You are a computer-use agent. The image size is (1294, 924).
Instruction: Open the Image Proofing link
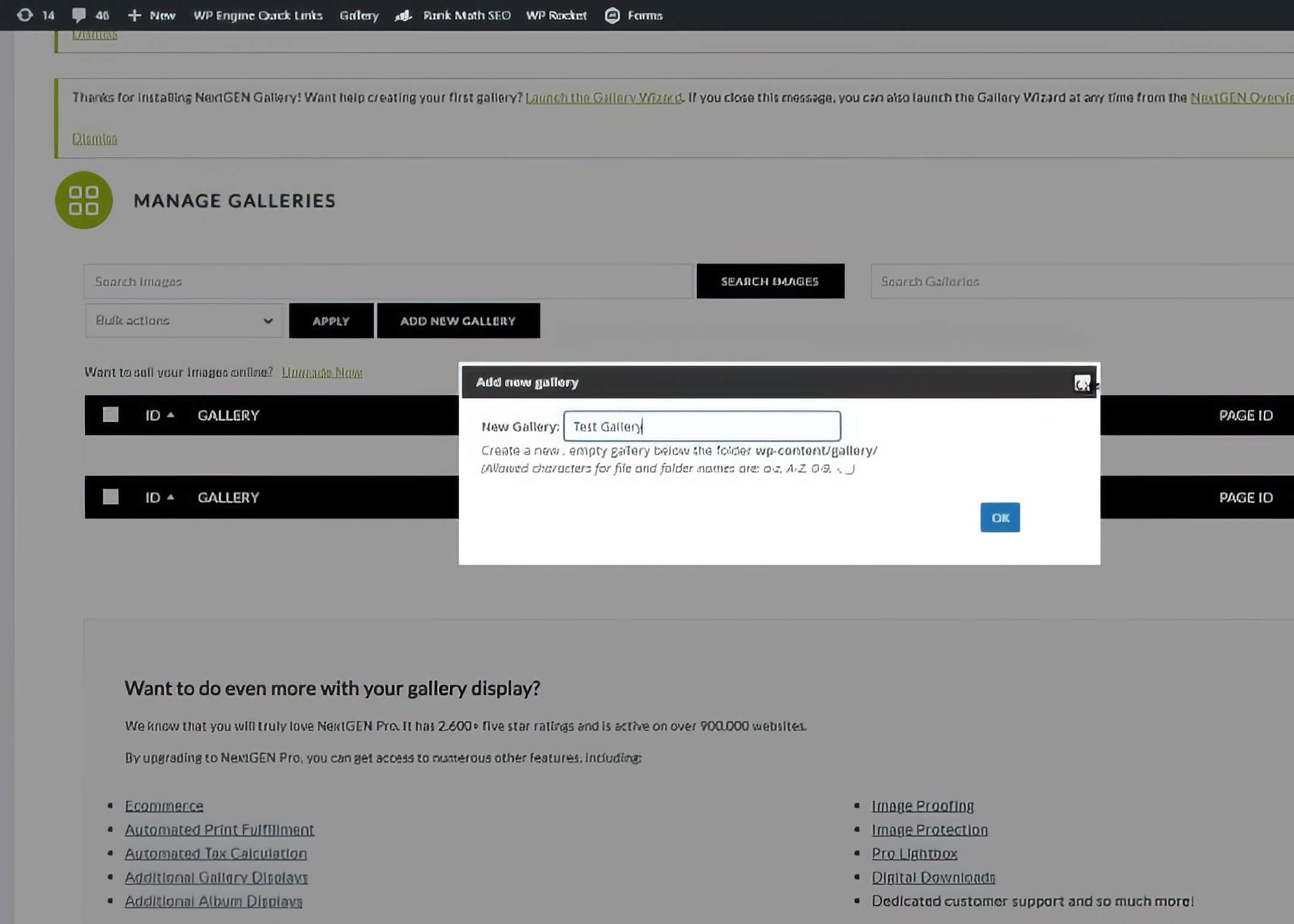[923, 806]
